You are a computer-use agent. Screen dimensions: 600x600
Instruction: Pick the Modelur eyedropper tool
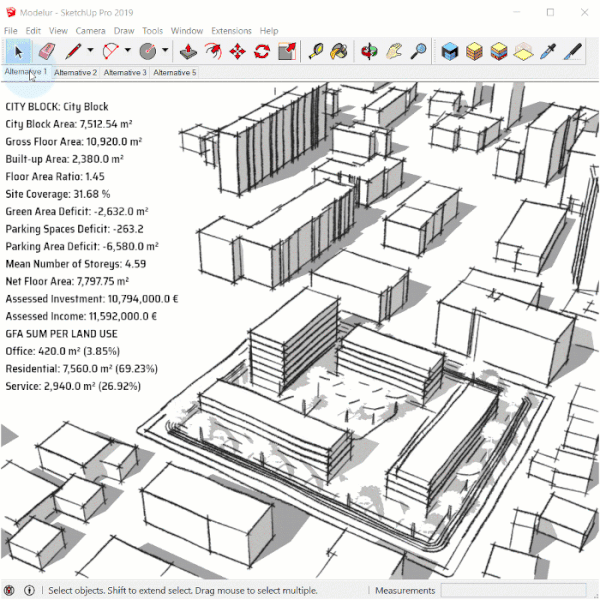click(x=548, y=51)
